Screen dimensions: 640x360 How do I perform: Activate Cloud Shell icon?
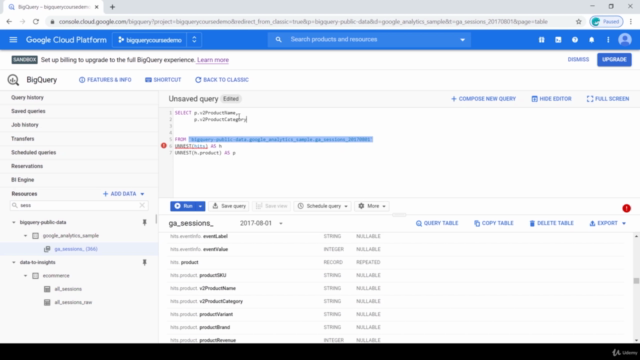tap(558, 40)
